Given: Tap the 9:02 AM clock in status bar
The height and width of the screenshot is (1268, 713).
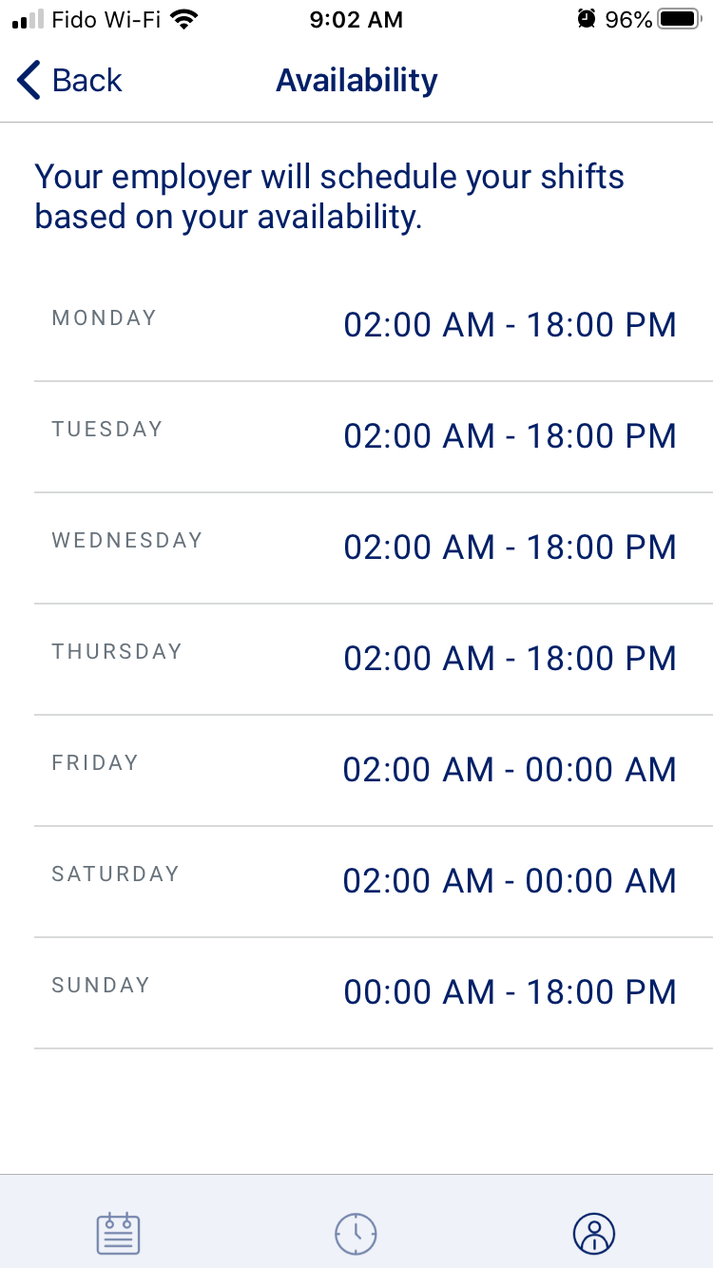Looking at the screenshot, I should click(x=356, y=19).
